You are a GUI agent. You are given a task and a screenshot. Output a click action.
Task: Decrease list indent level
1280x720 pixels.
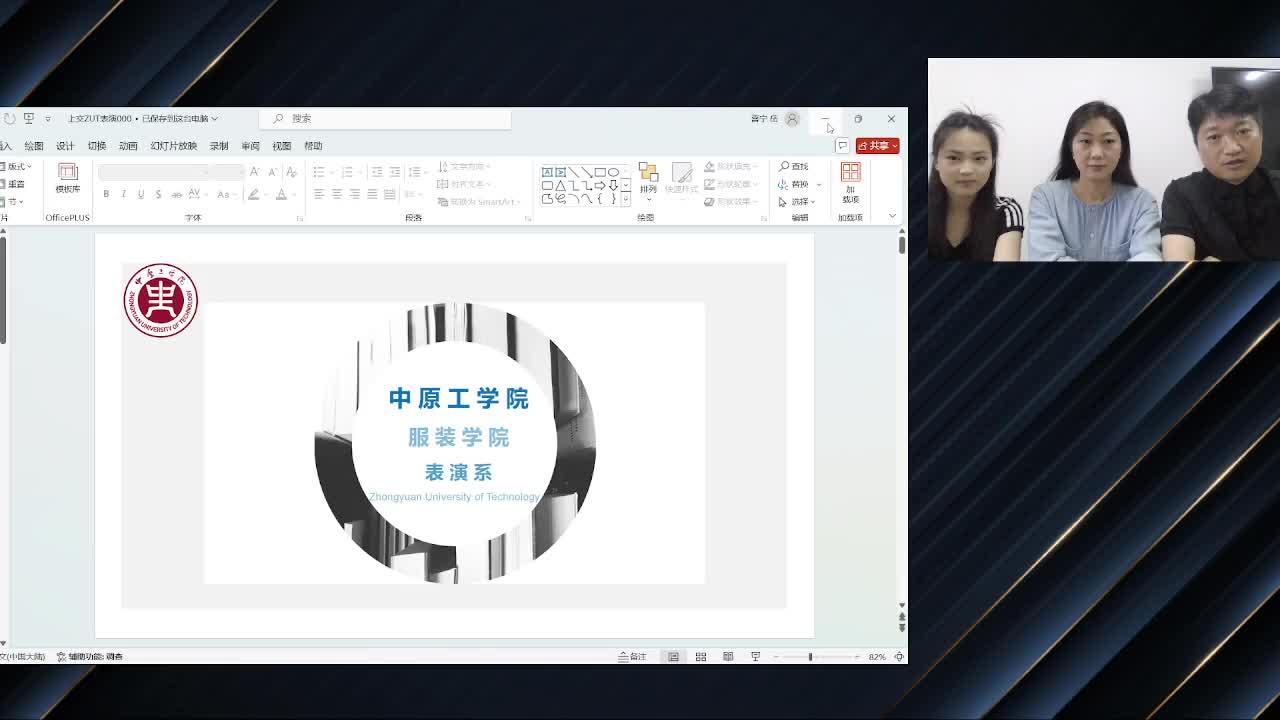[377, 172]
